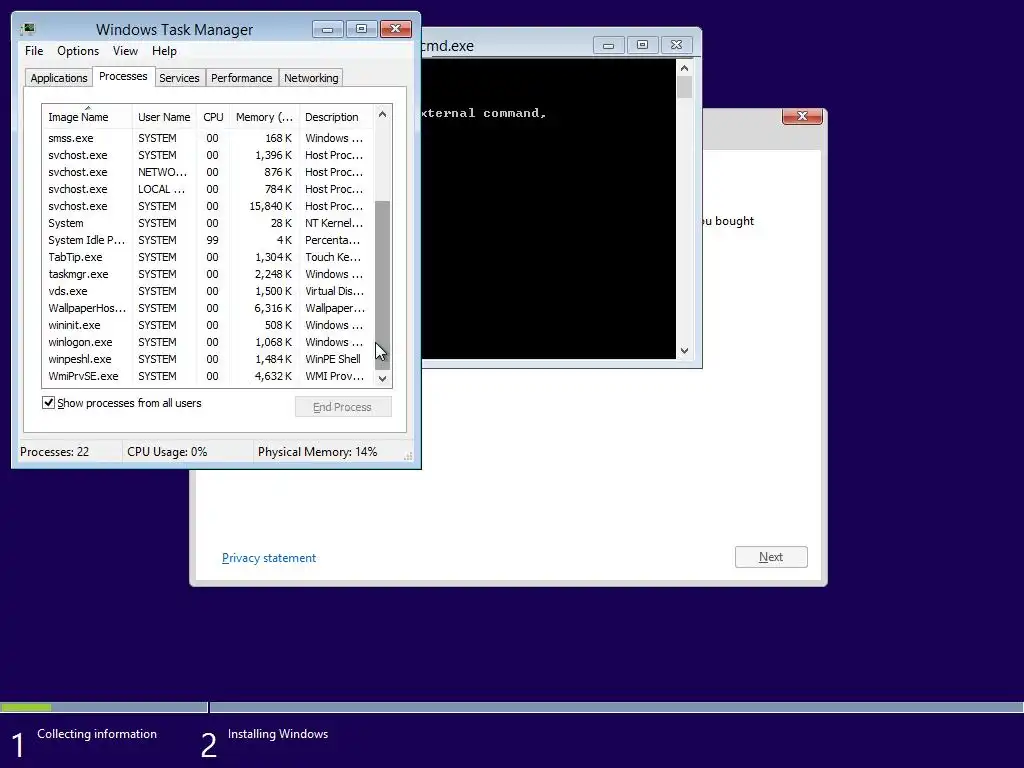Screen dimensions: 1024x768
Task: Select svchost.exe row using 15,840 K
Action: [208, 206]
